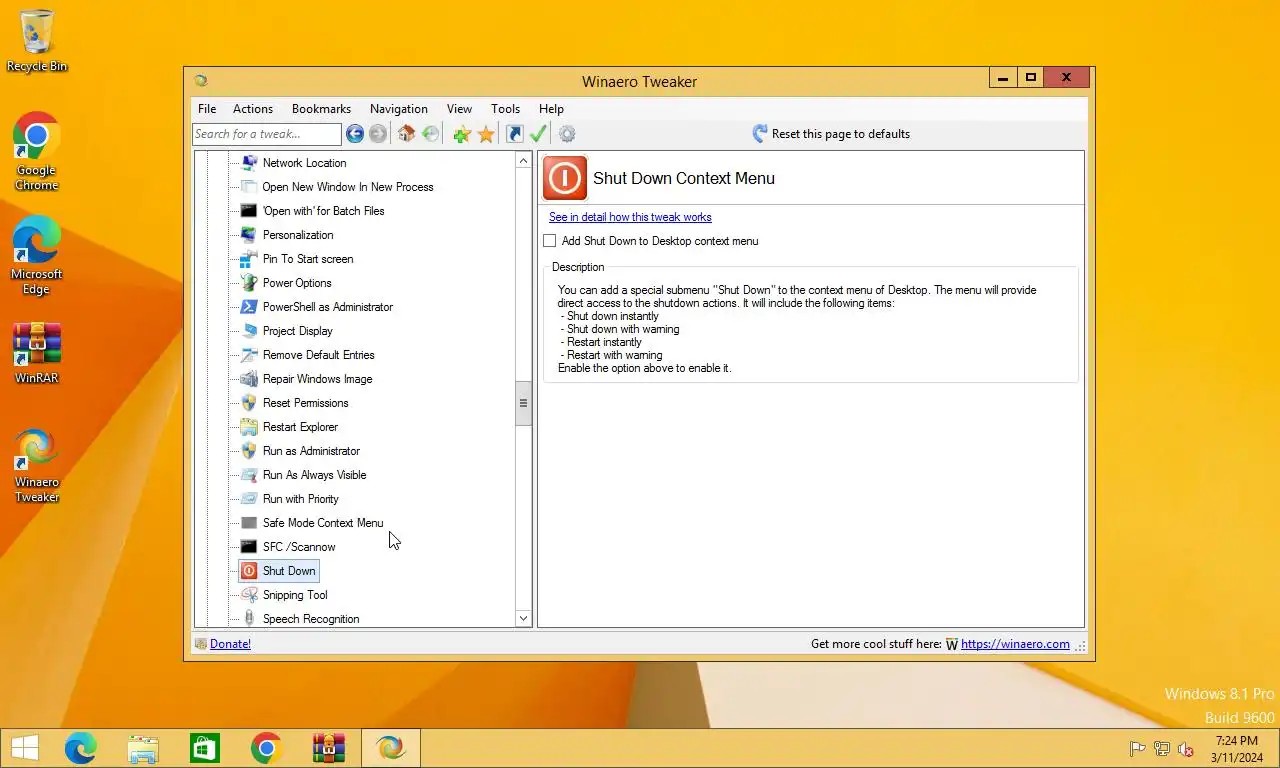
Task: Go to the Home page icon
Action: 406,134
